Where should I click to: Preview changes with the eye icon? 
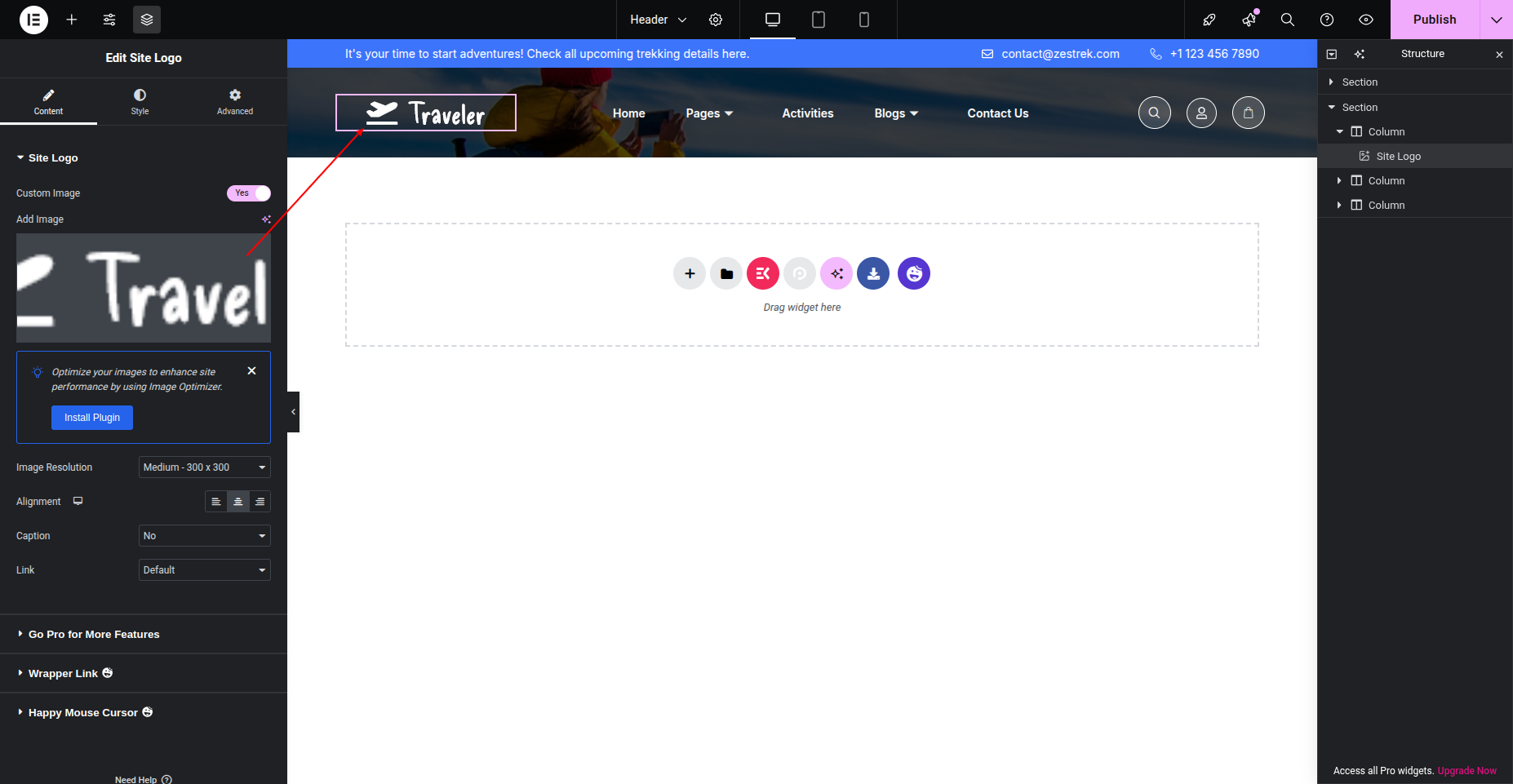(x=1366, y=20)
